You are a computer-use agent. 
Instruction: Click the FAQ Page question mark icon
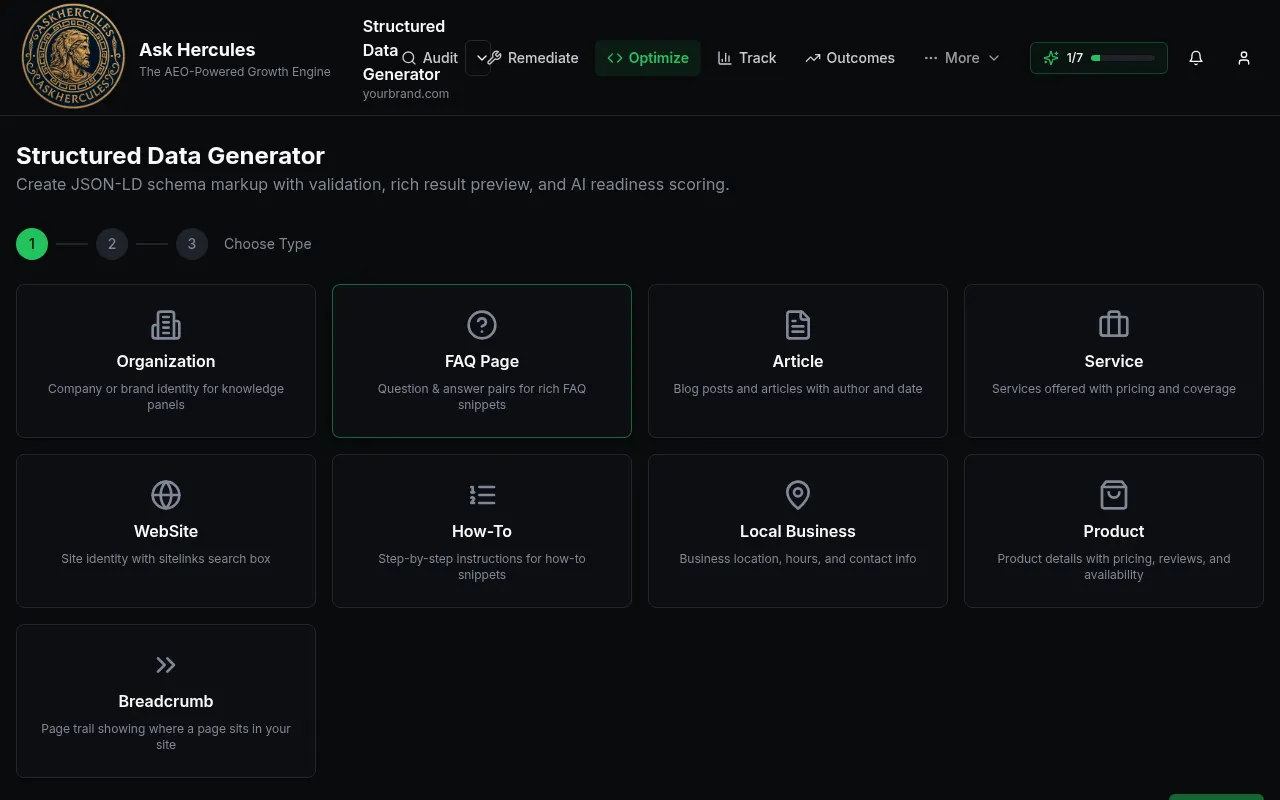482,325
